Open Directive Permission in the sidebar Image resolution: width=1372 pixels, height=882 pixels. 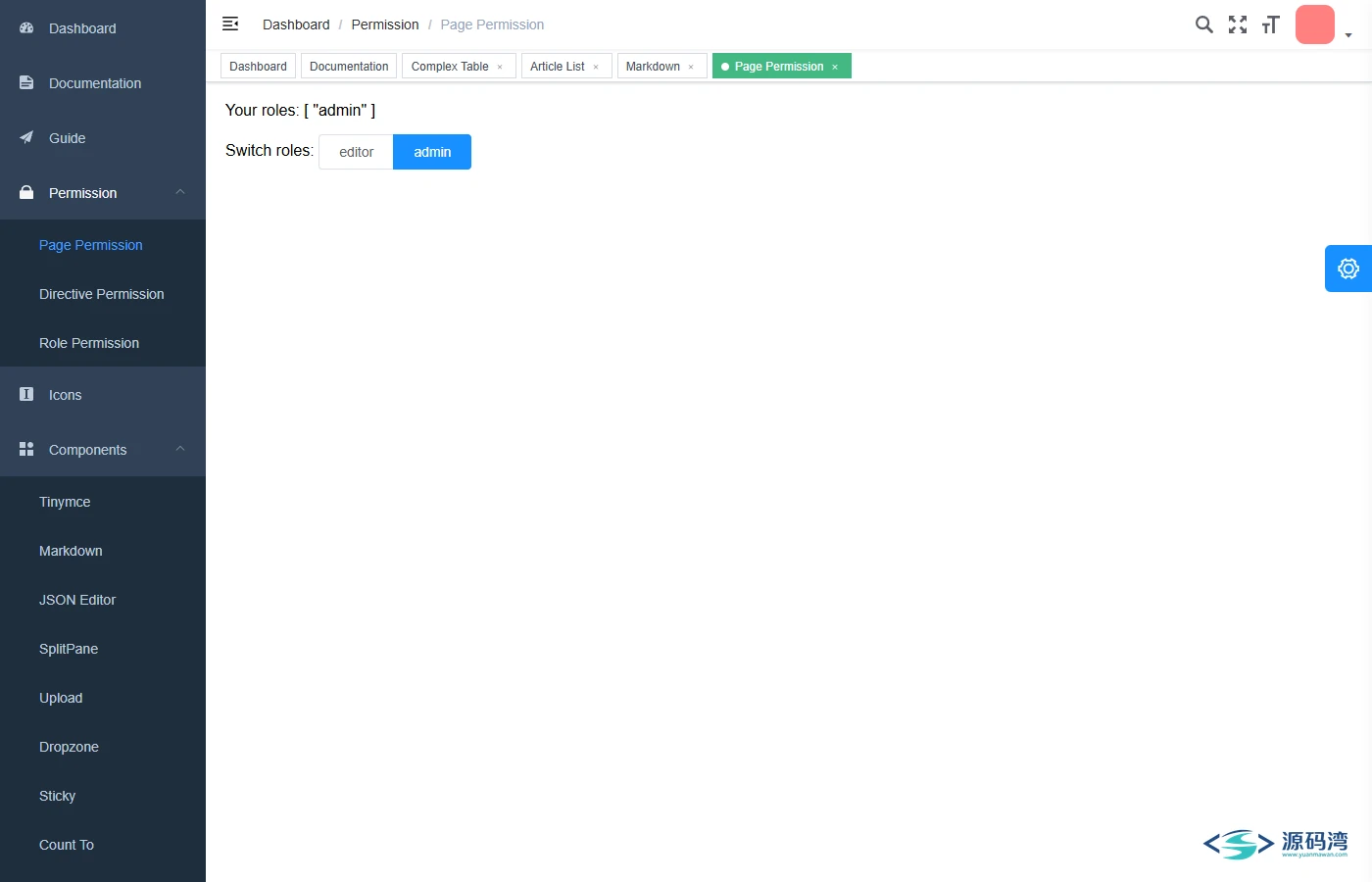point(103,294)
